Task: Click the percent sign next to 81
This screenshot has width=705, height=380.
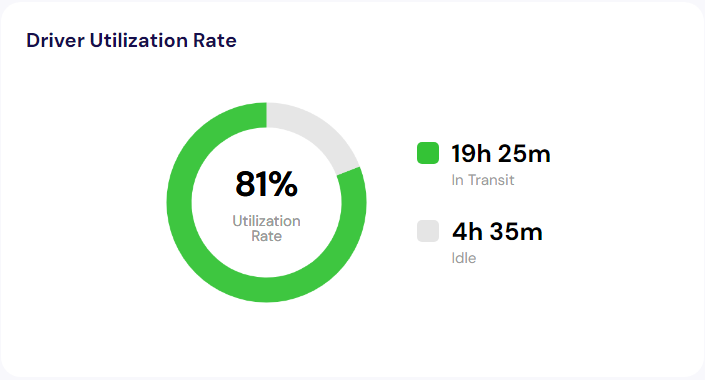Action: pyautogui.click(x=284, y=184)
